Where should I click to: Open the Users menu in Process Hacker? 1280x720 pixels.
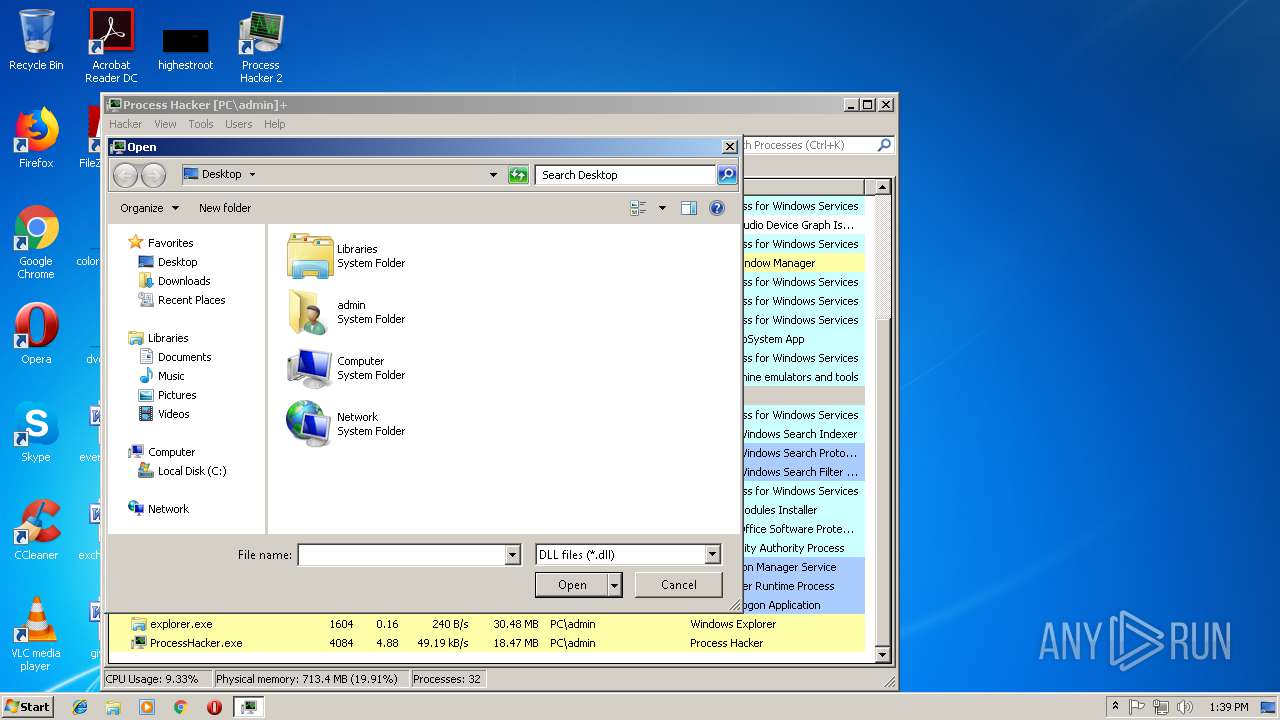238,124
